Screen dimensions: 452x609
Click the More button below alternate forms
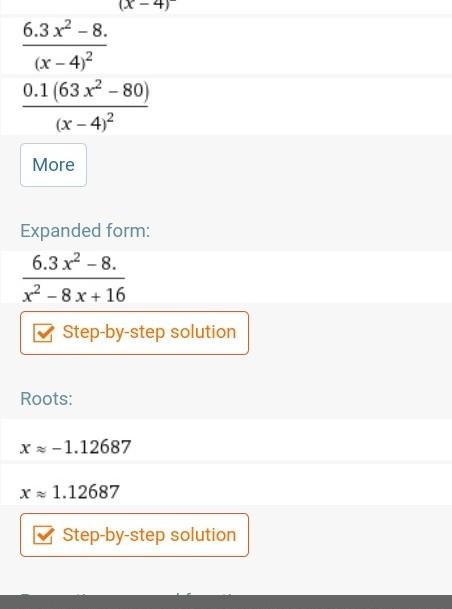coord(54,165)
